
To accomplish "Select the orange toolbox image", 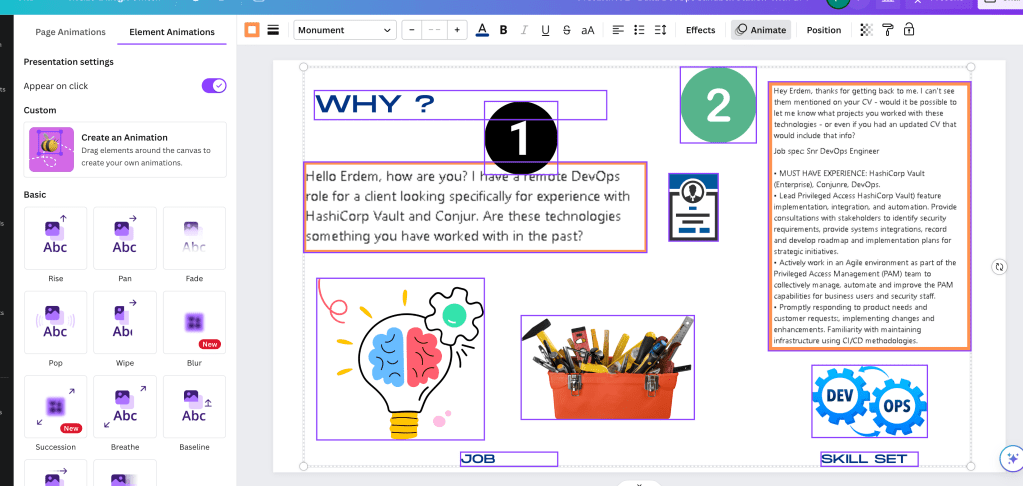I will click(607, 367).
